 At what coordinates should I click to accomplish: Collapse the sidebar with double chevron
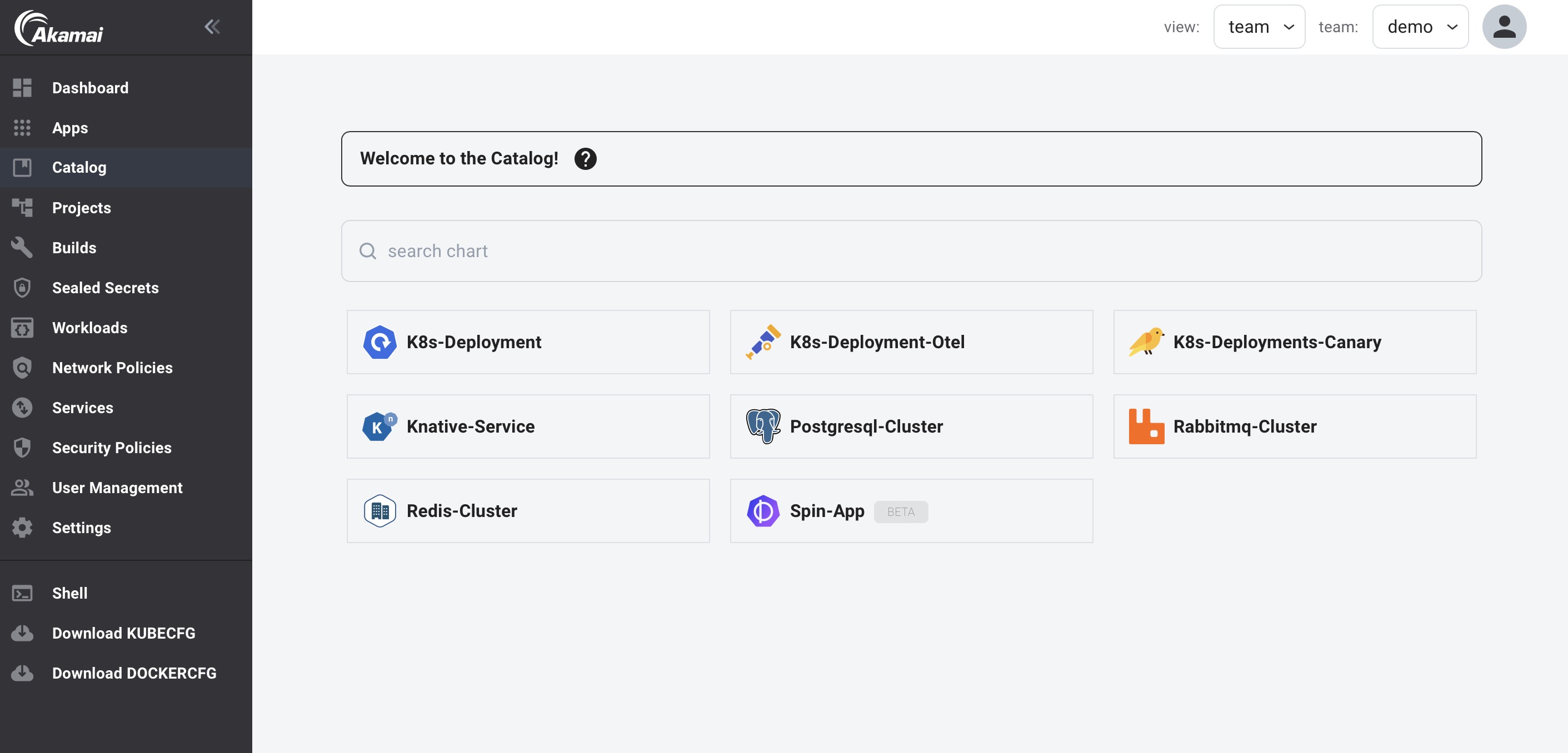pos(212,27)
